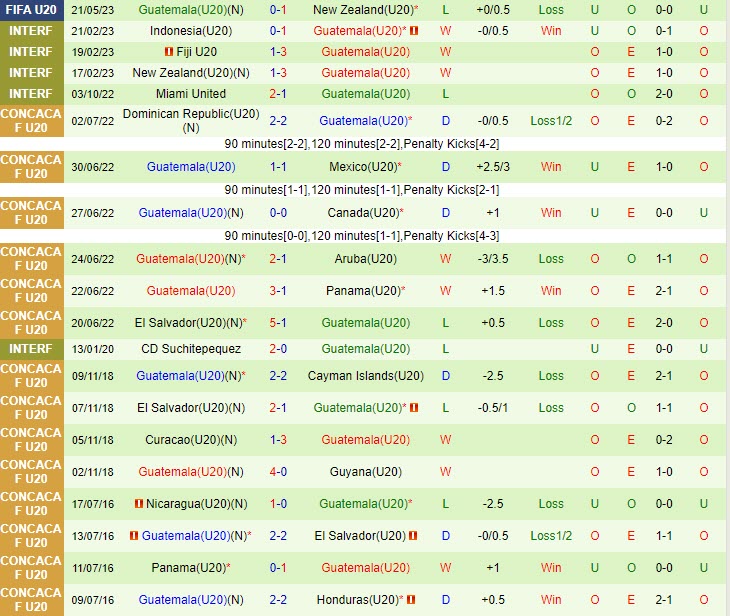Viewport: 730px width, 616px height.
Task: Click red card icon next to Fiji U20
Action: (169, 52)
